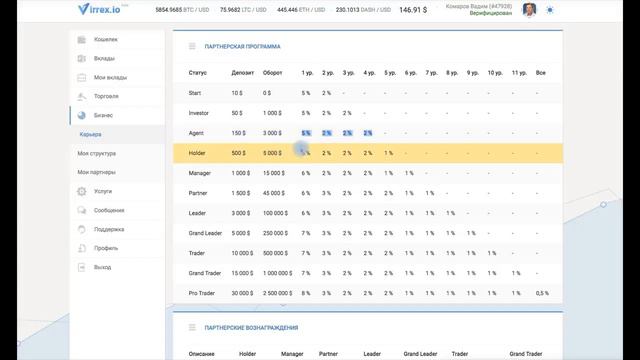The image size is (640, 360).
Task: Open Моя структура submenu item
Action: [x=97, y=153]
